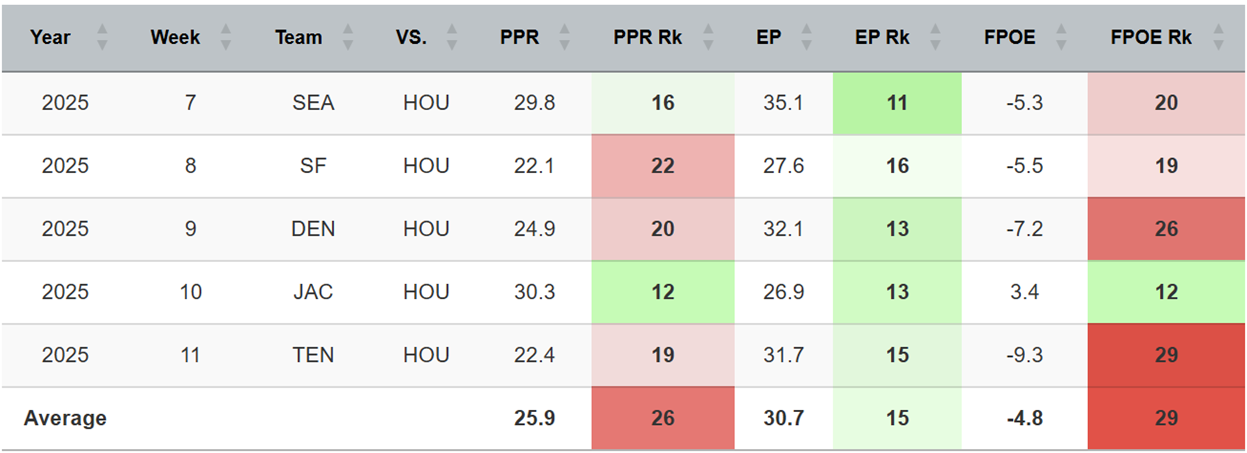This screenshot has width=1247, height=453.
Task: Click the sort arrows beside PPR Rk header
Action: coord(709,38)
